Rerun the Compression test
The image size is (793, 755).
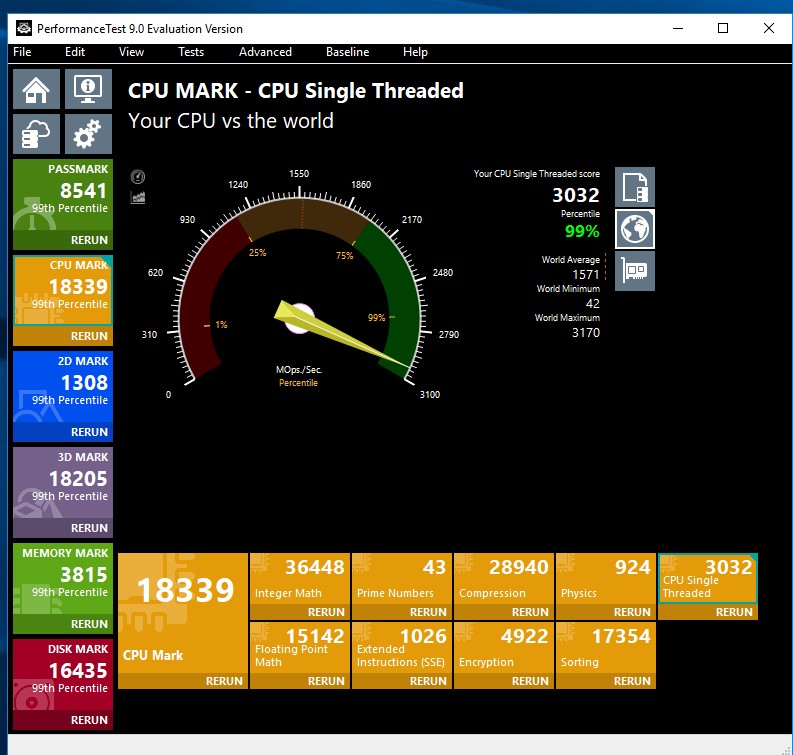pos(504,612)
